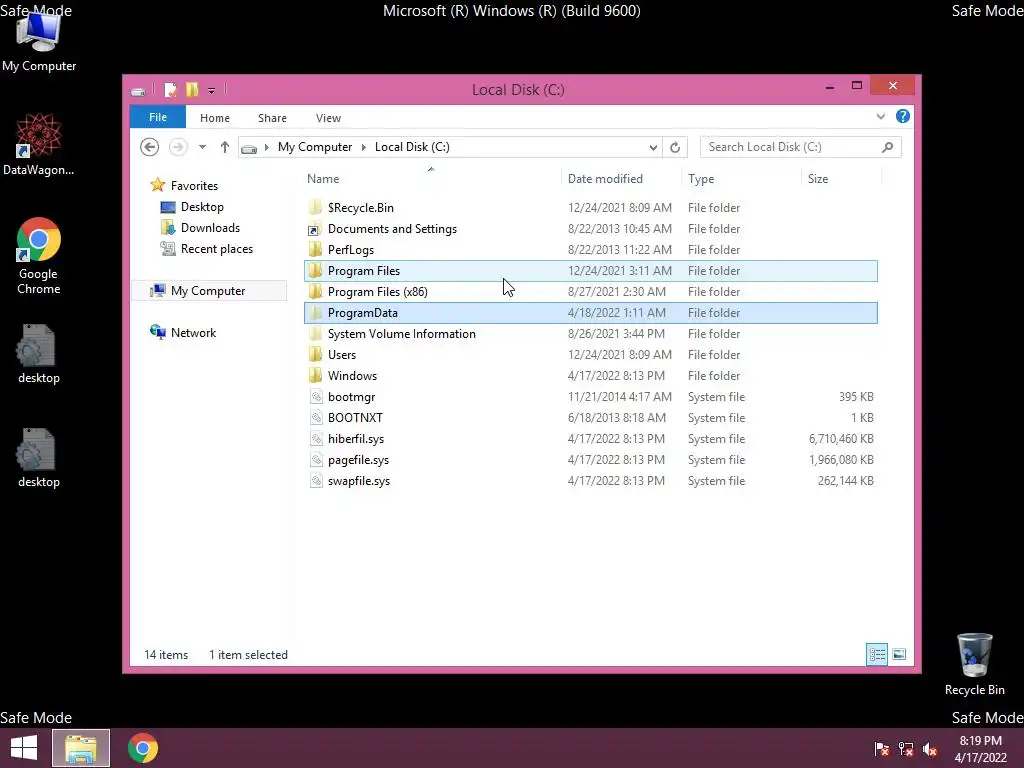The image size is (1024, 768).
Task: Open the File ribbon tab
Action: click(x=157, y=118)
